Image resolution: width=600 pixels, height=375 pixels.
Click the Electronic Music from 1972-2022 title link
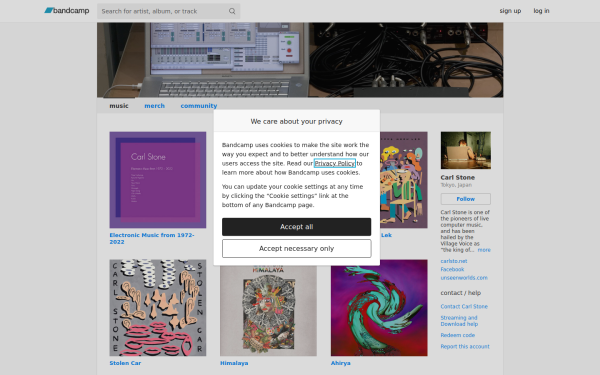coord(152,238)
